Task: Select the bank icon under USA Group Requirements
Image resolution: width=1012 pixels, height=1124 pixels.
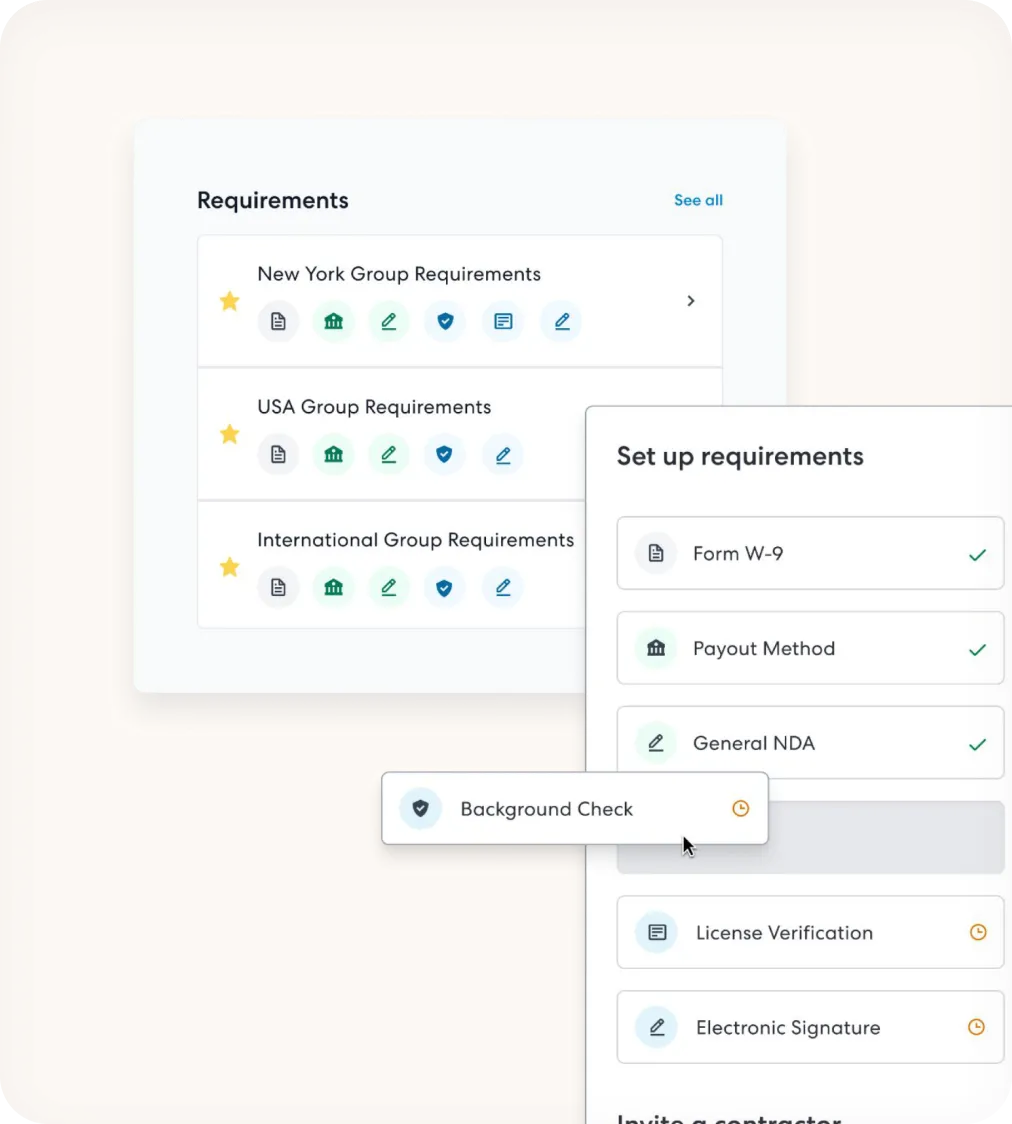Action: pyautogui.click(x=333, y=454)
